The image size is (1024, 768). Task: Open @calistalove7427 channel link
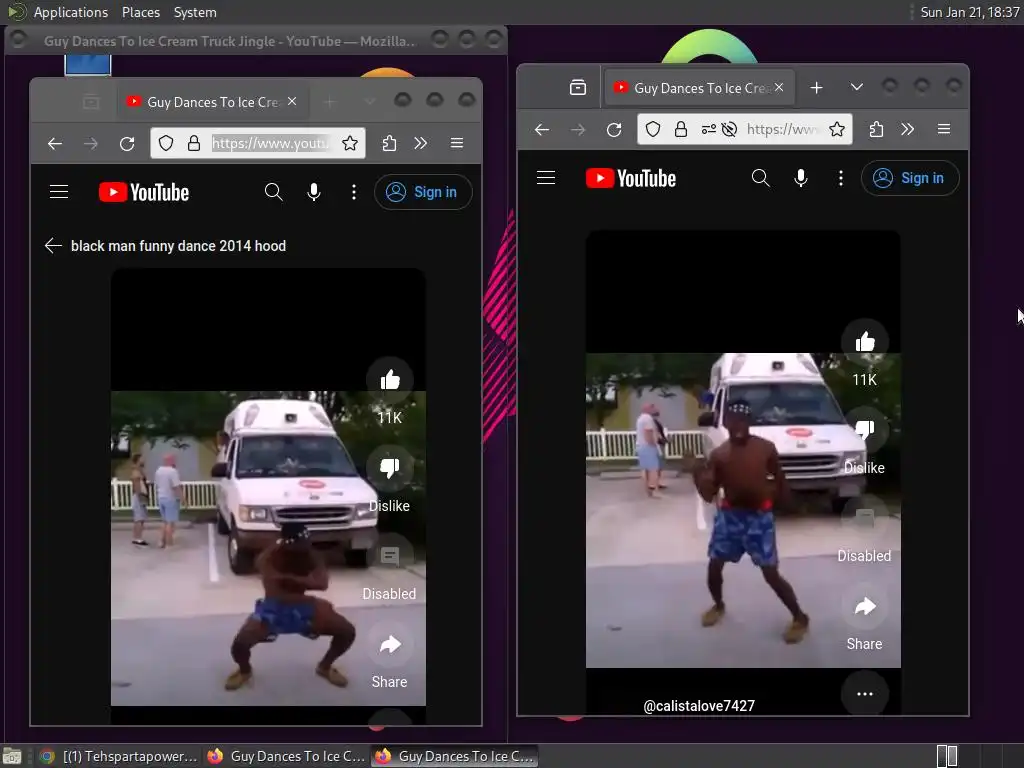(x=699, y=706)
